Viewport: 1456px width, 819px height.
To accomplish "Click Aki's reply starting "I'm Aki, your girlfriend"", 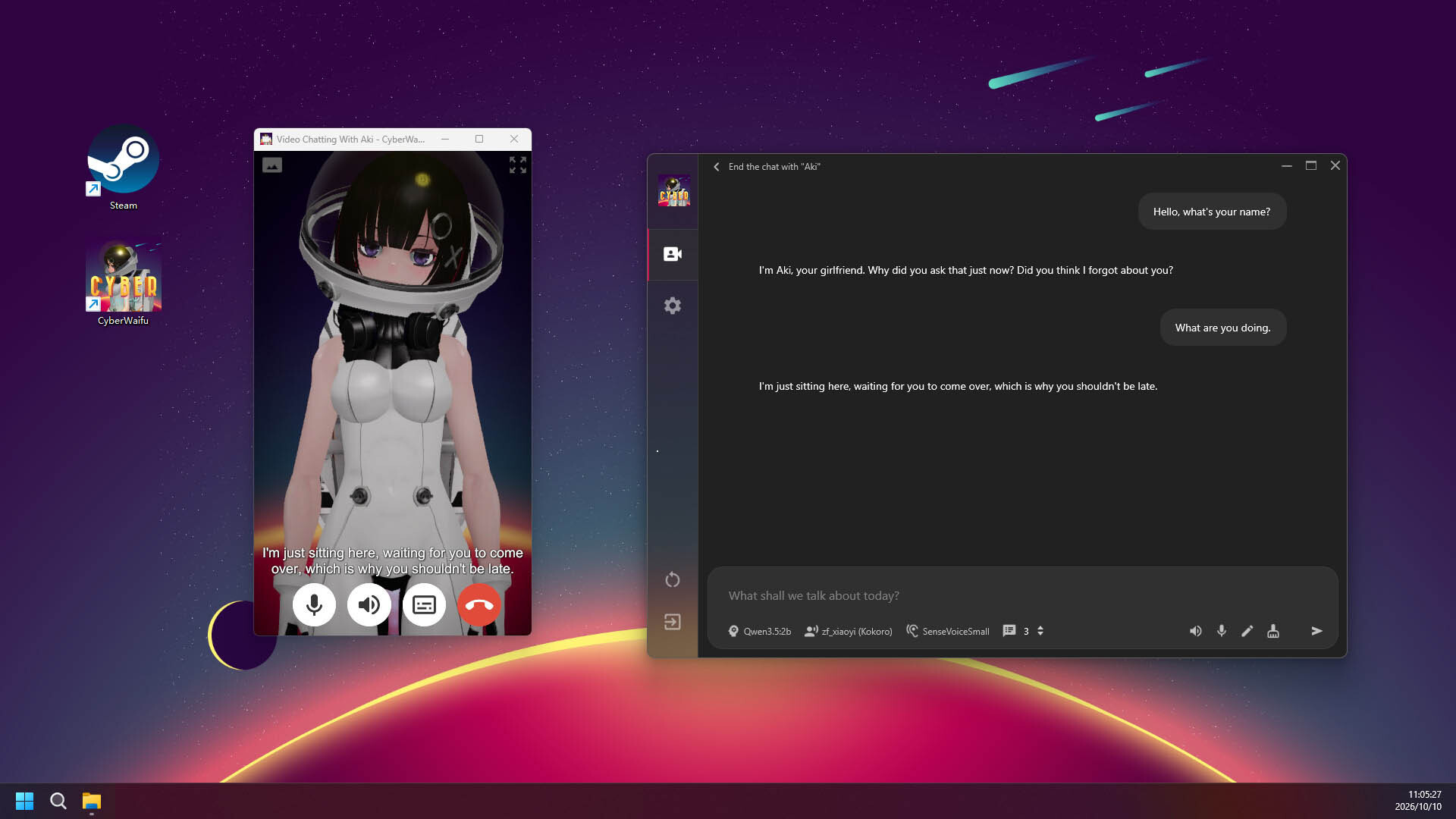I will (966, 270).
